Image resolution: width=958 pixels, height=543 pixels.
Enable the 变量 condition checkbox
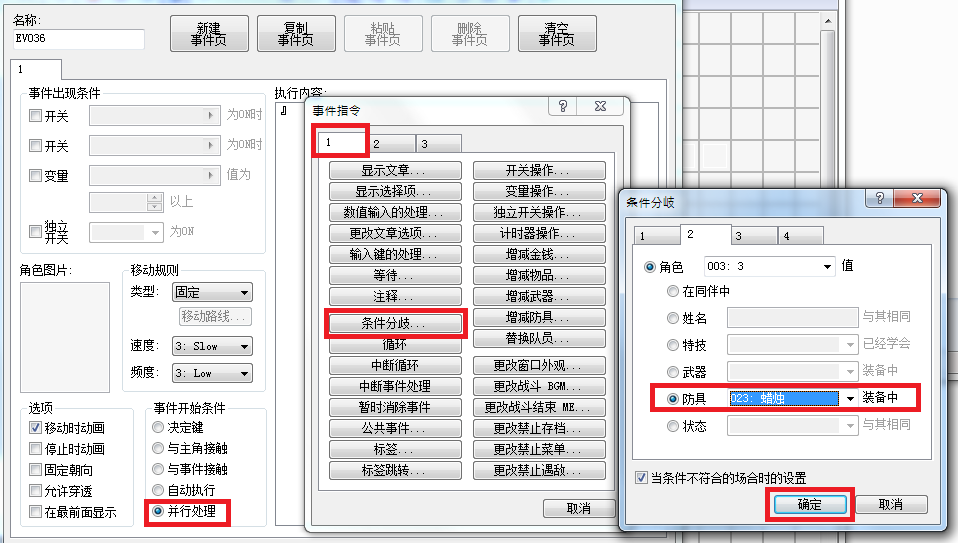35,175
